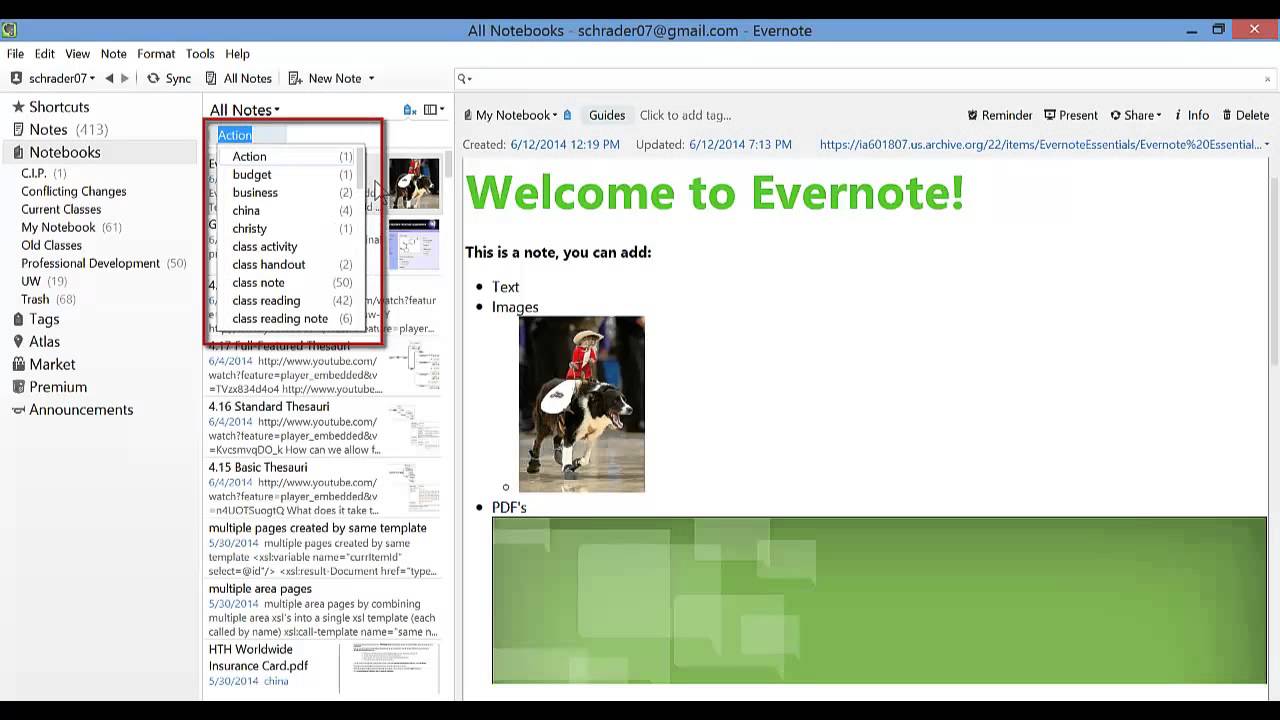Select the 'Action' tag in the list

286,156
